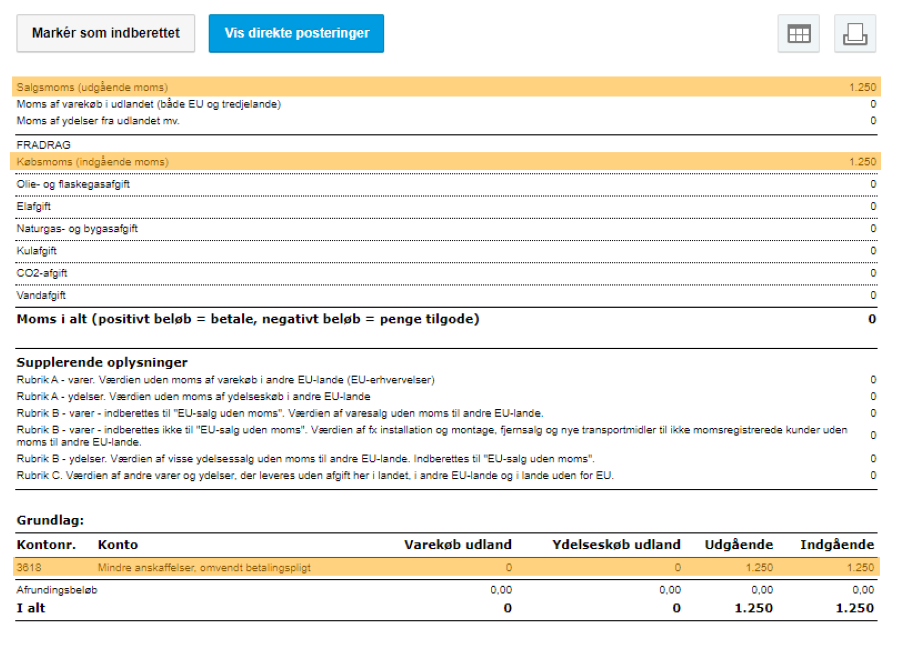The height and width of the screenshot is (656, 900).
Task: Click the 'Rubrik A - varer' line
Action: point(226,380)
